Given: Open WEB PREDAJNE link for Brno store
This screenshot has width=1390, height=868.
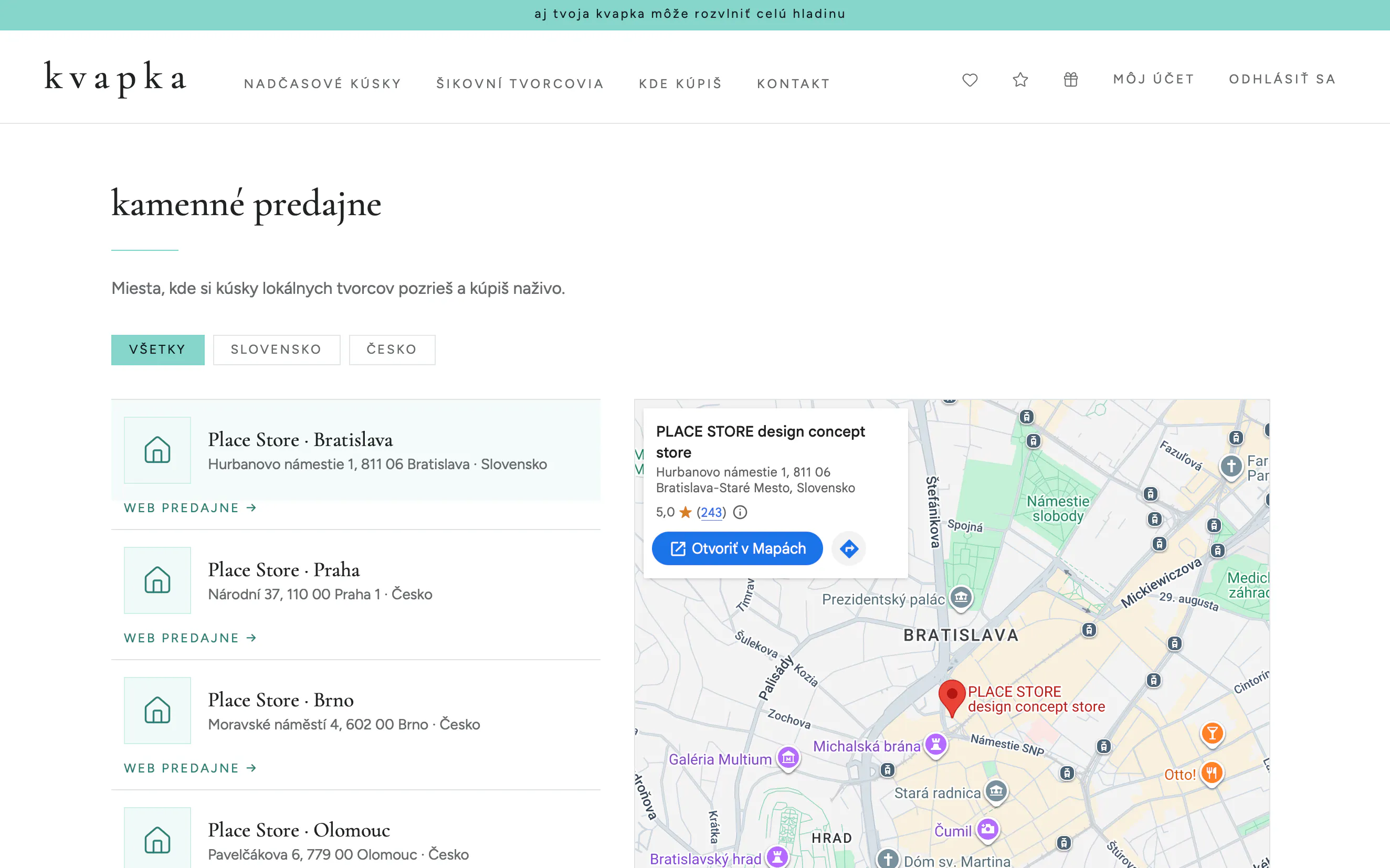Looking at the screenshot, I should [190, 768].
